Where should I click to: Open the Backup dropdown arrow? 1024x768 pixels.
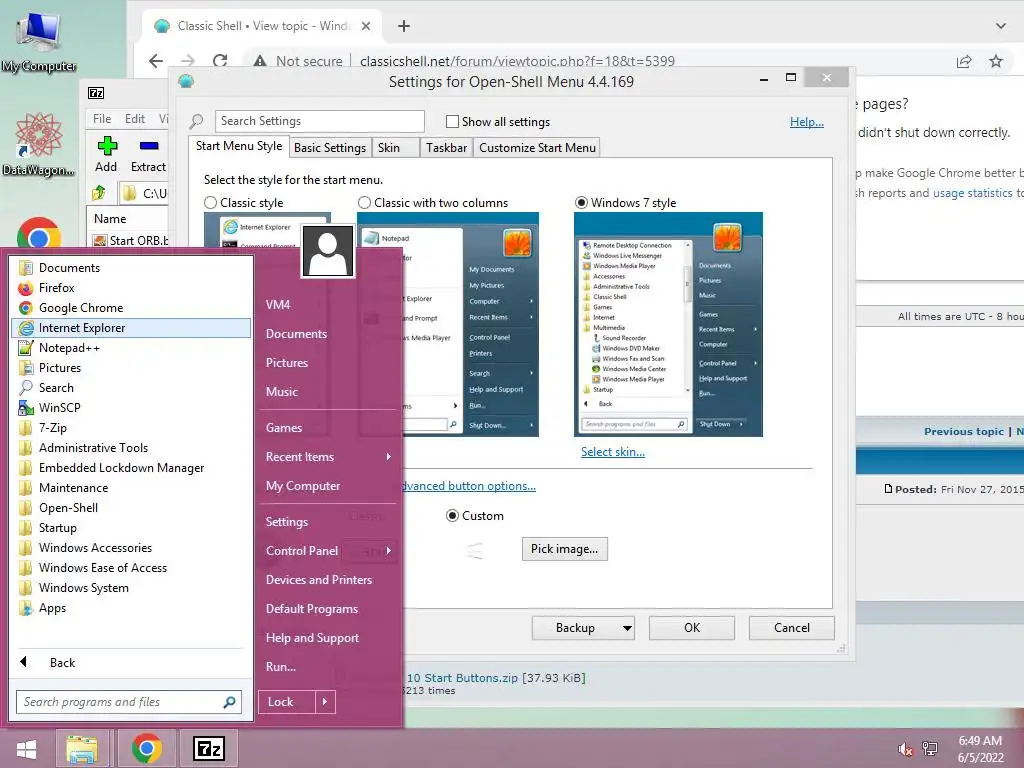(627, 628)
